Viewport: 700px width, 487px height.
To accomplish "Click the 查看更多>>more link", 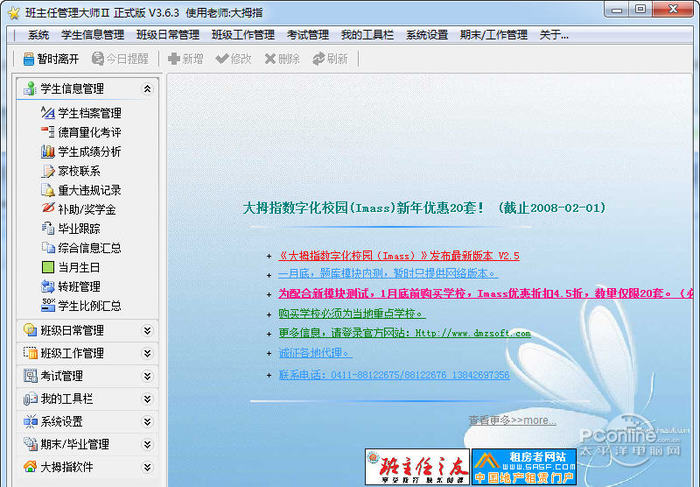I will 512,420.
